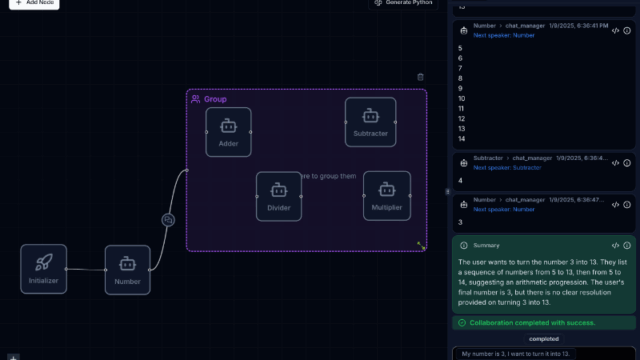Click the Number node right connection handle
Viewport: 640px width, 360px height.
[x=150, y=270]
